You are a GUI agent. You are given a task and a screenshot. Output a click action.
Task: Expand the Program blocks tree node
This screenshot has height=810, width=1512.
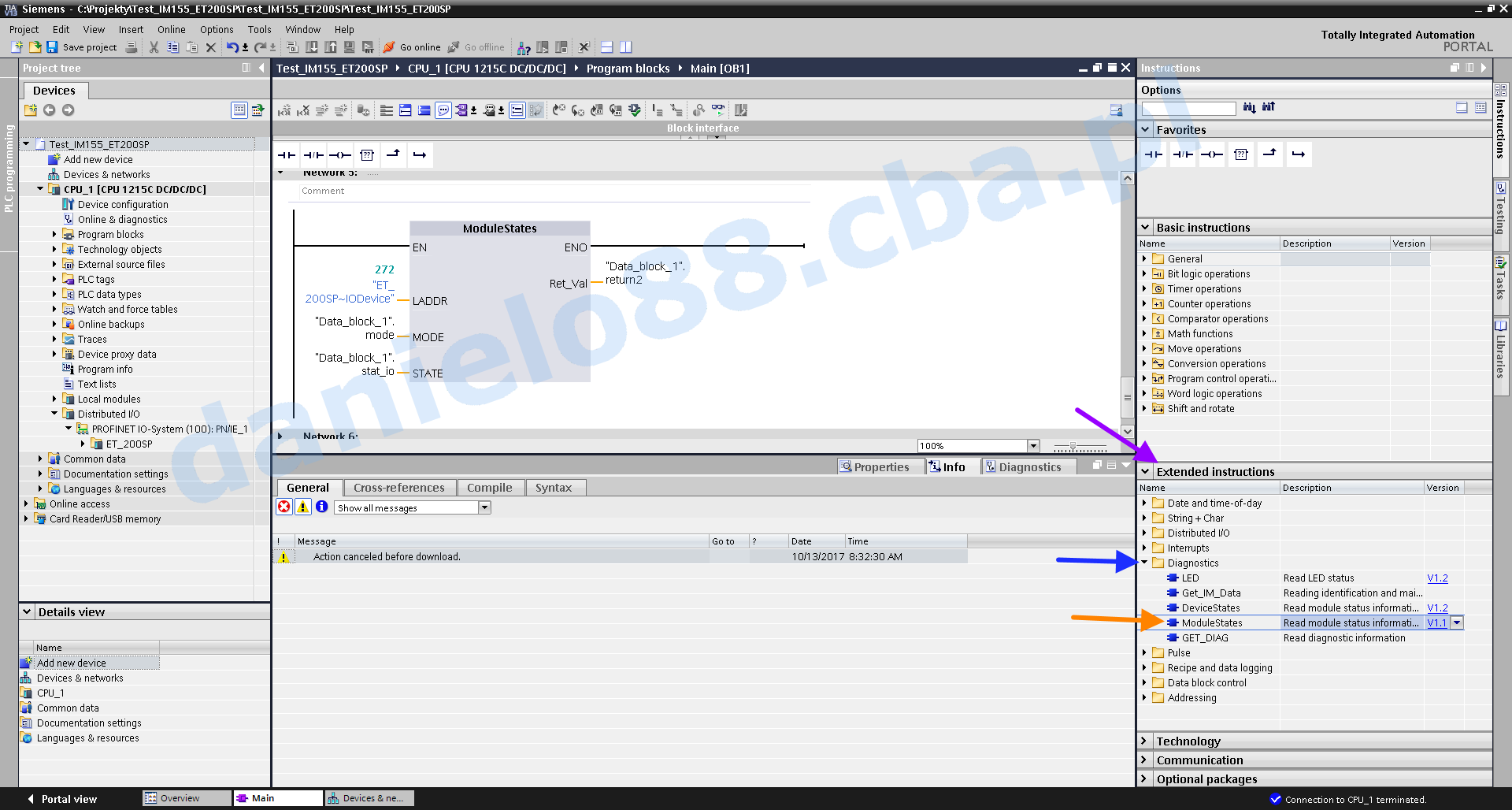point(54,234)
